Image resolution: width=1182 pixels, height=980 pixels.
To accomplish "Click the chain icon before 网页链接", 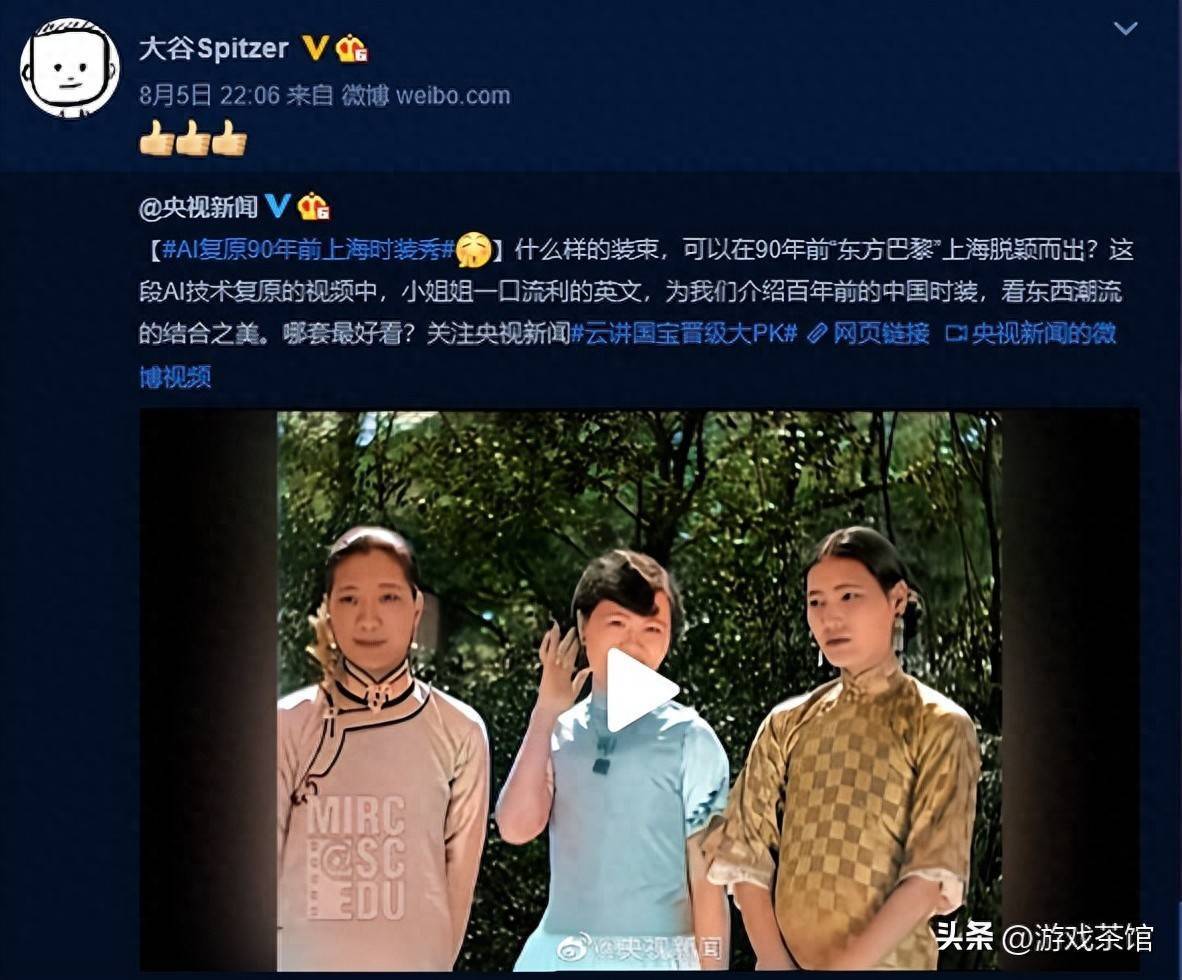I will point(817,333).
